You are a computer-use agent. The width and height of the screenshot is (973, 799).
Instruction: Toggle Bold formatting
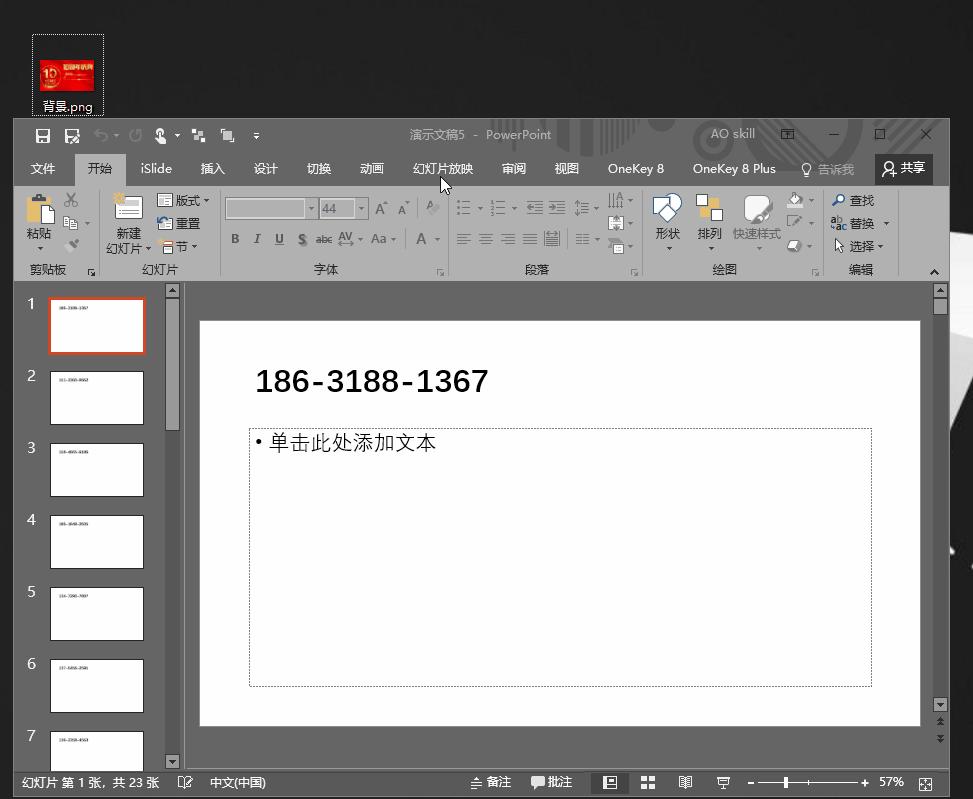(x=235, y=239)
